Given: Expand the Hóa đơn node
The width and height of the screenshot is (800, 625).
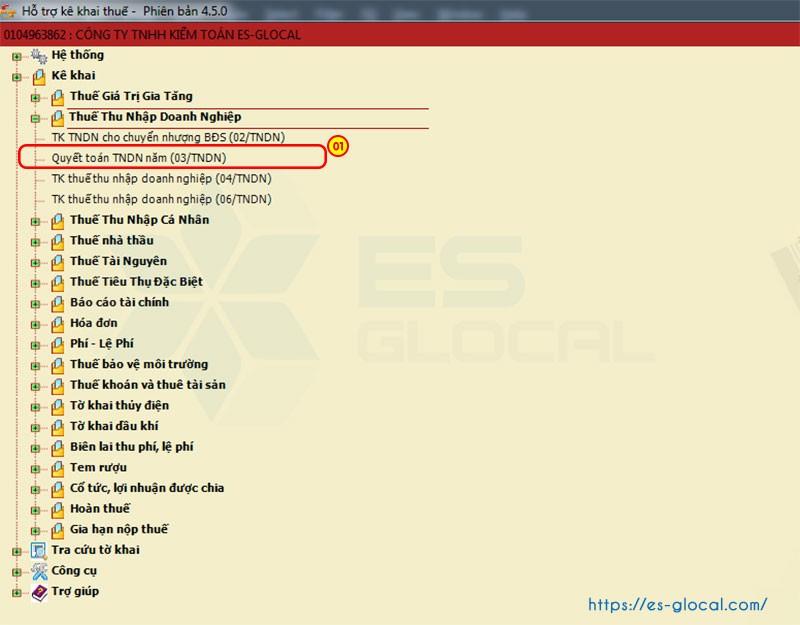Looking at the screenshot, I should point(35,324).
